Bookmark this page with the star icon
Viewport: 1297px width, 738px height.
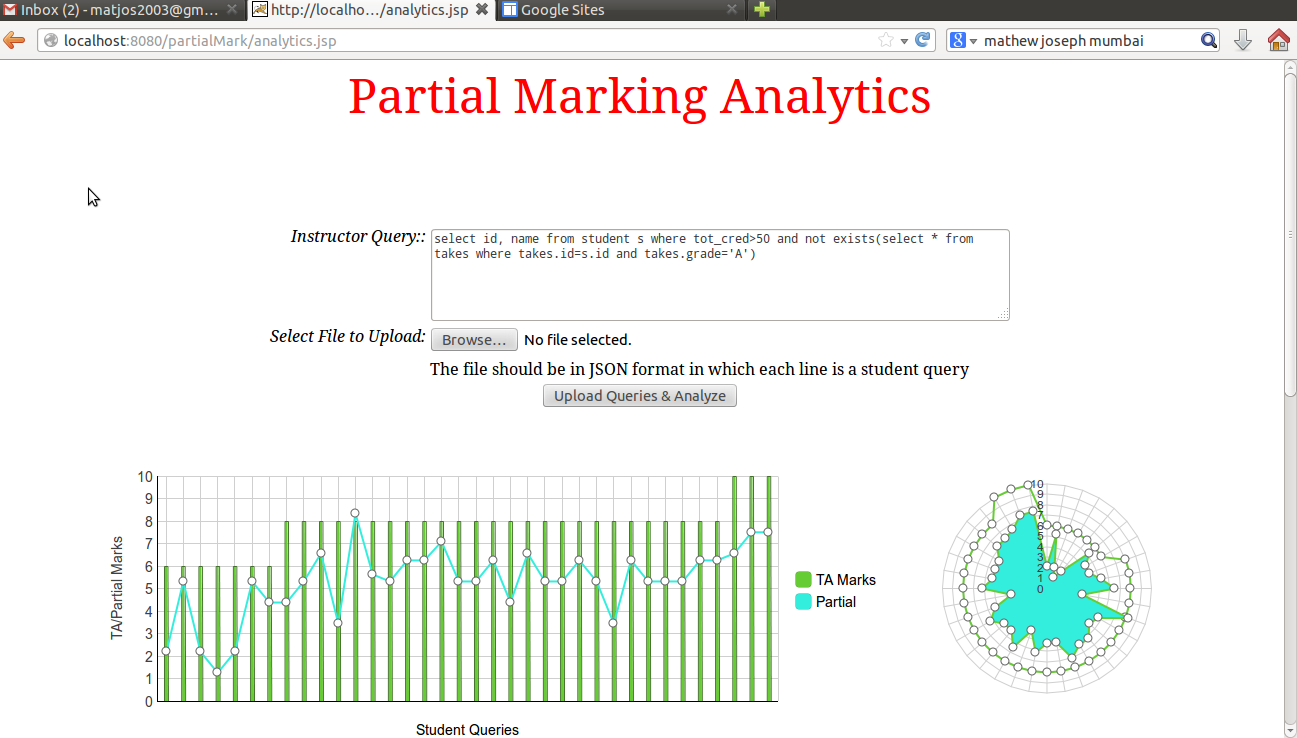coord(886,41)
